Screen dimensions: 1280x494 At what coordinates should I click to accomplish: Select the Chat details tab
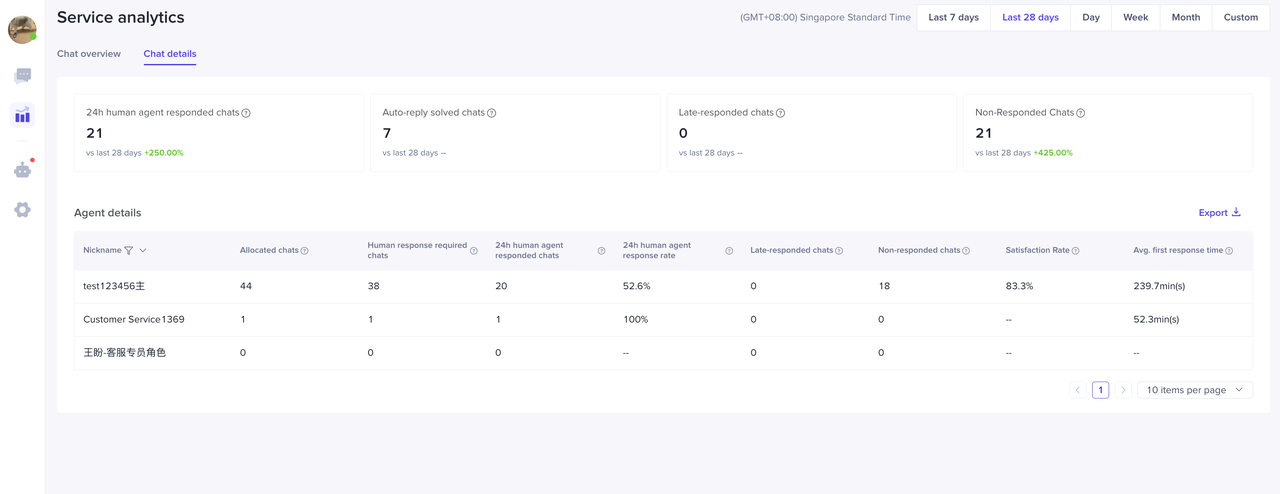(x=170, y=54)
